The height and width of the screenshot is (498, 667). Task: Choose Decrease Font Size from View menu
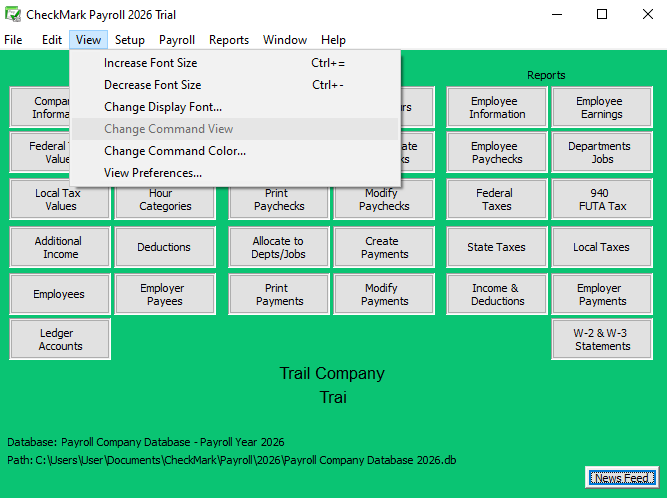(235, 85)
